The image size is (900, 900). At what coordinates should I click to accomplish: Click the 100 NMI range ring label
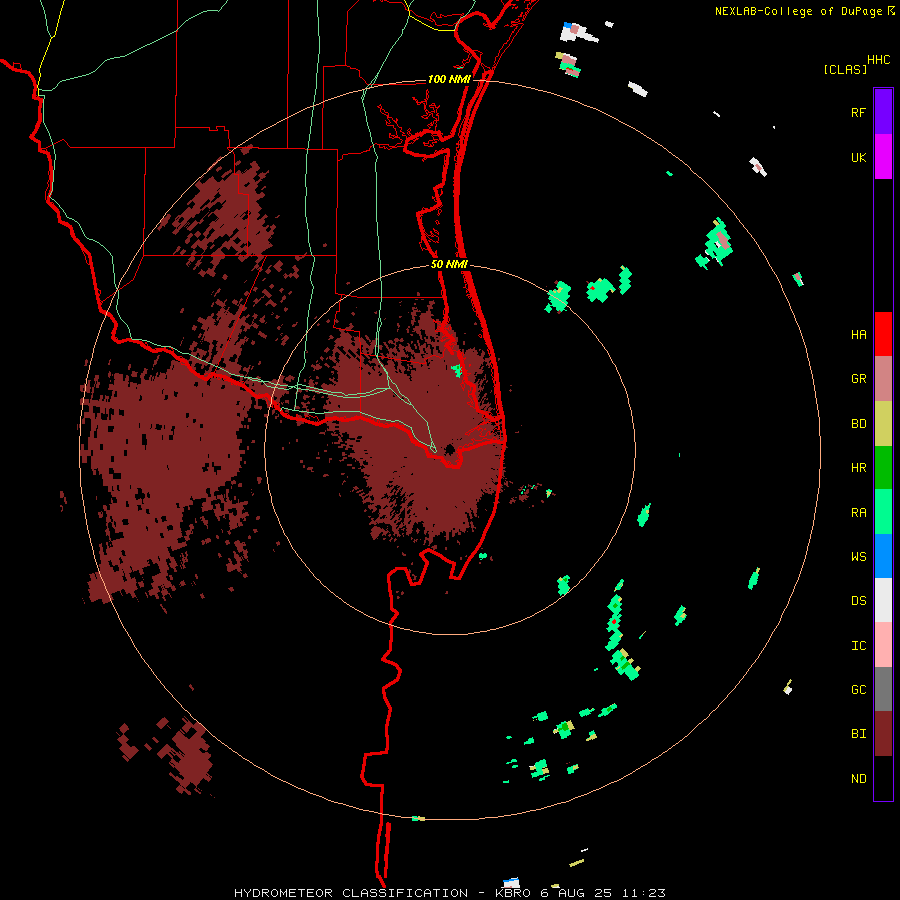[448, 79]
